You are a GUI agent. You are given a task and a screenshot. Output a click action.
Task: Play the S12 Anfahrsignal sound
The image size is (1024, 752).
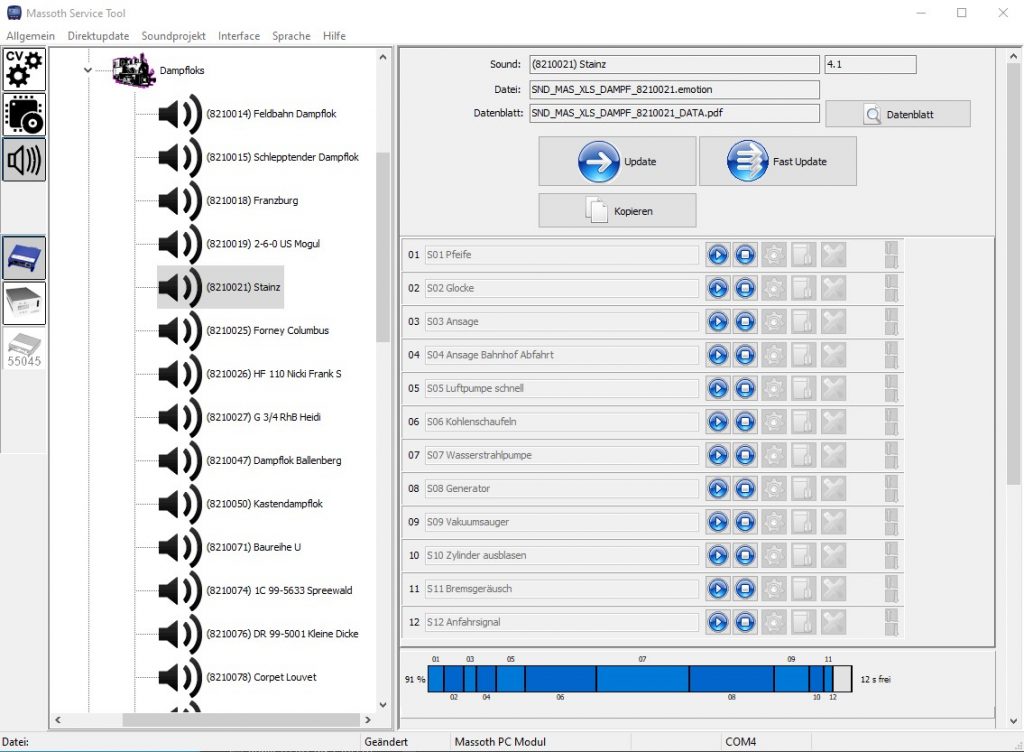point(718,622)
